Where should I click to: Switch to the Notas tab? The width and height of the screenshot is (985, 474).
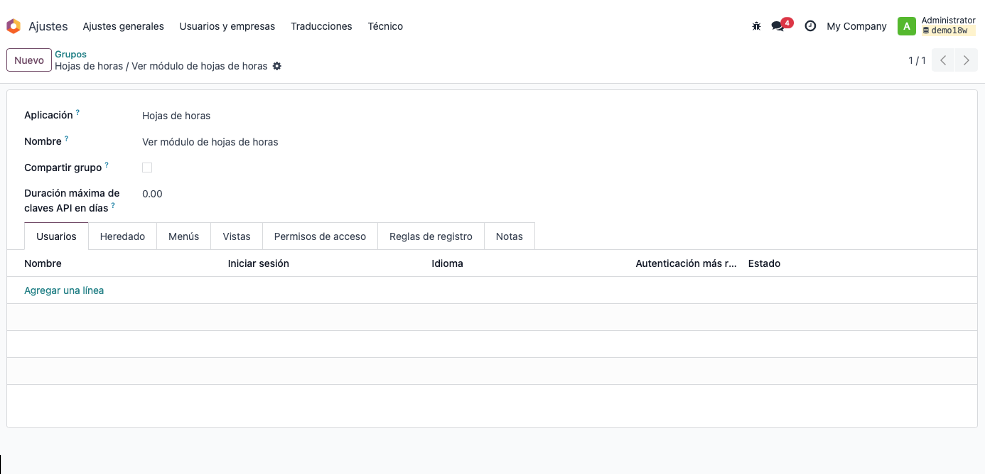pyautogui.click(x=509, y=237)
